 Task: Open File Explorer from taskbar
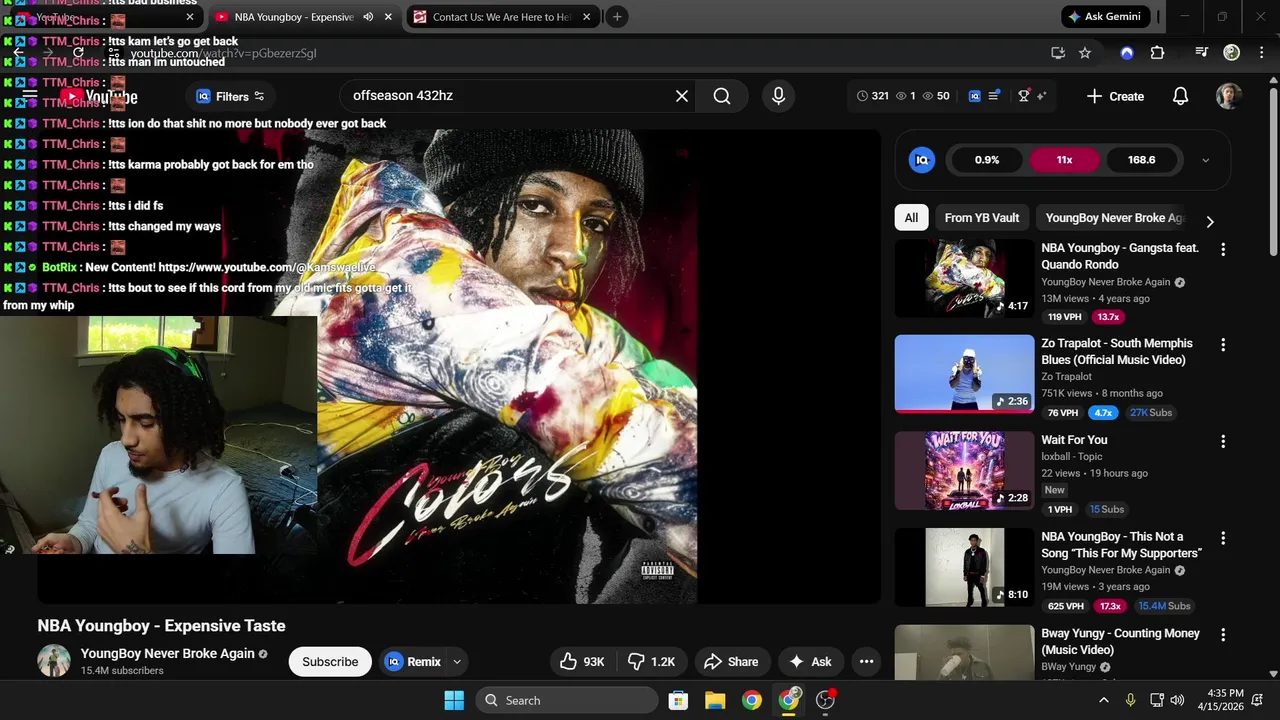click(x=715, y=700)
